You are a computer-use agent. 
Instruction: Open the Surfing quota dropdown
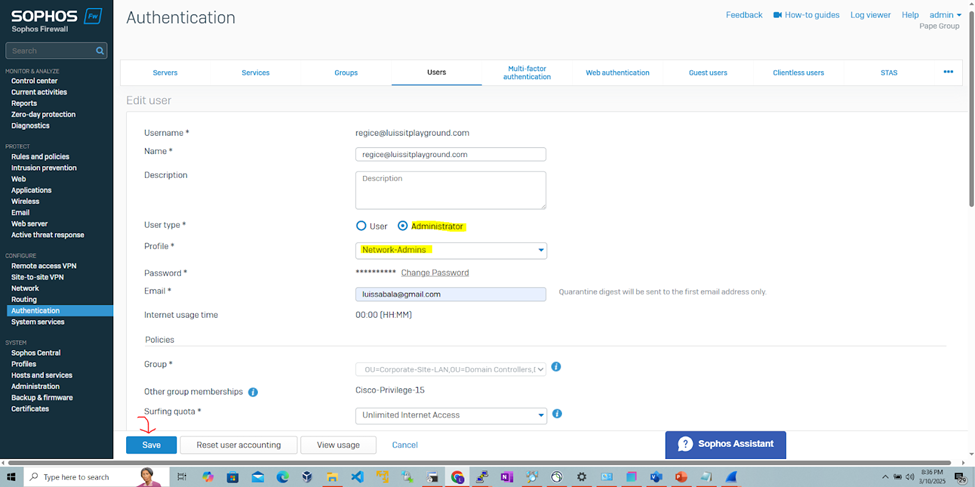point(451,415)
